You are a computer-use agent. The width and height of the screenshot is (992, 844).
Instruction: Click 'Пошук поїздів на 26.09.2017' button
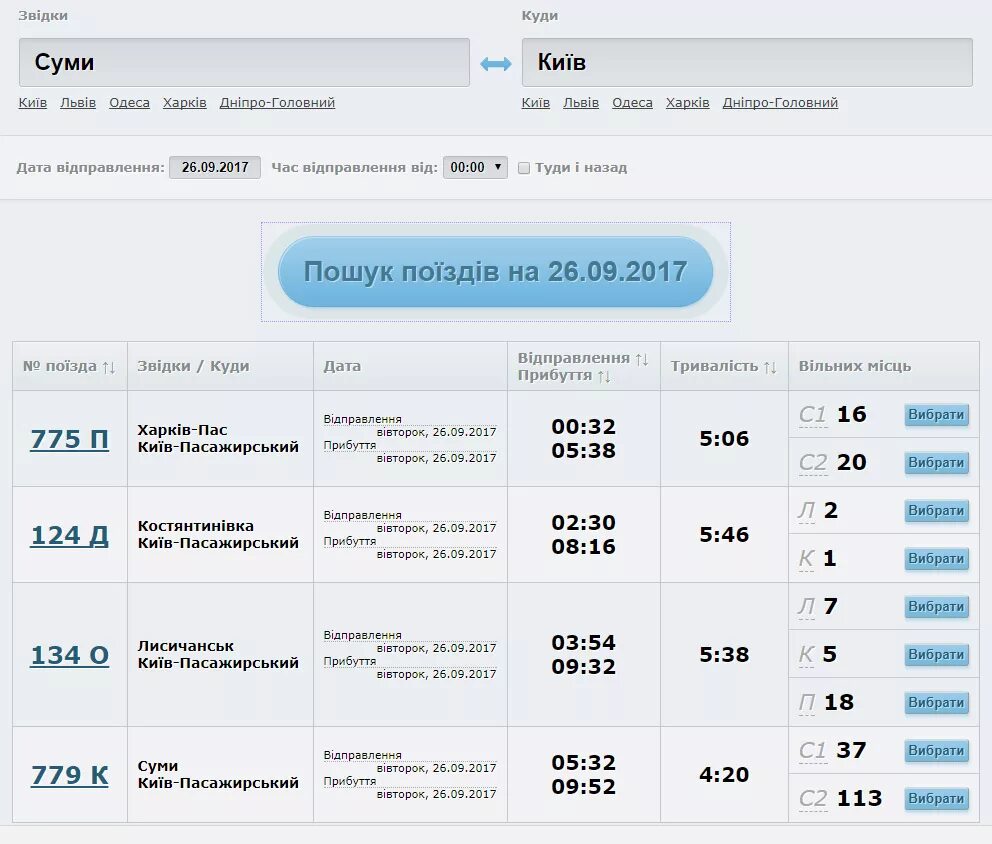(x=495, y=272)
